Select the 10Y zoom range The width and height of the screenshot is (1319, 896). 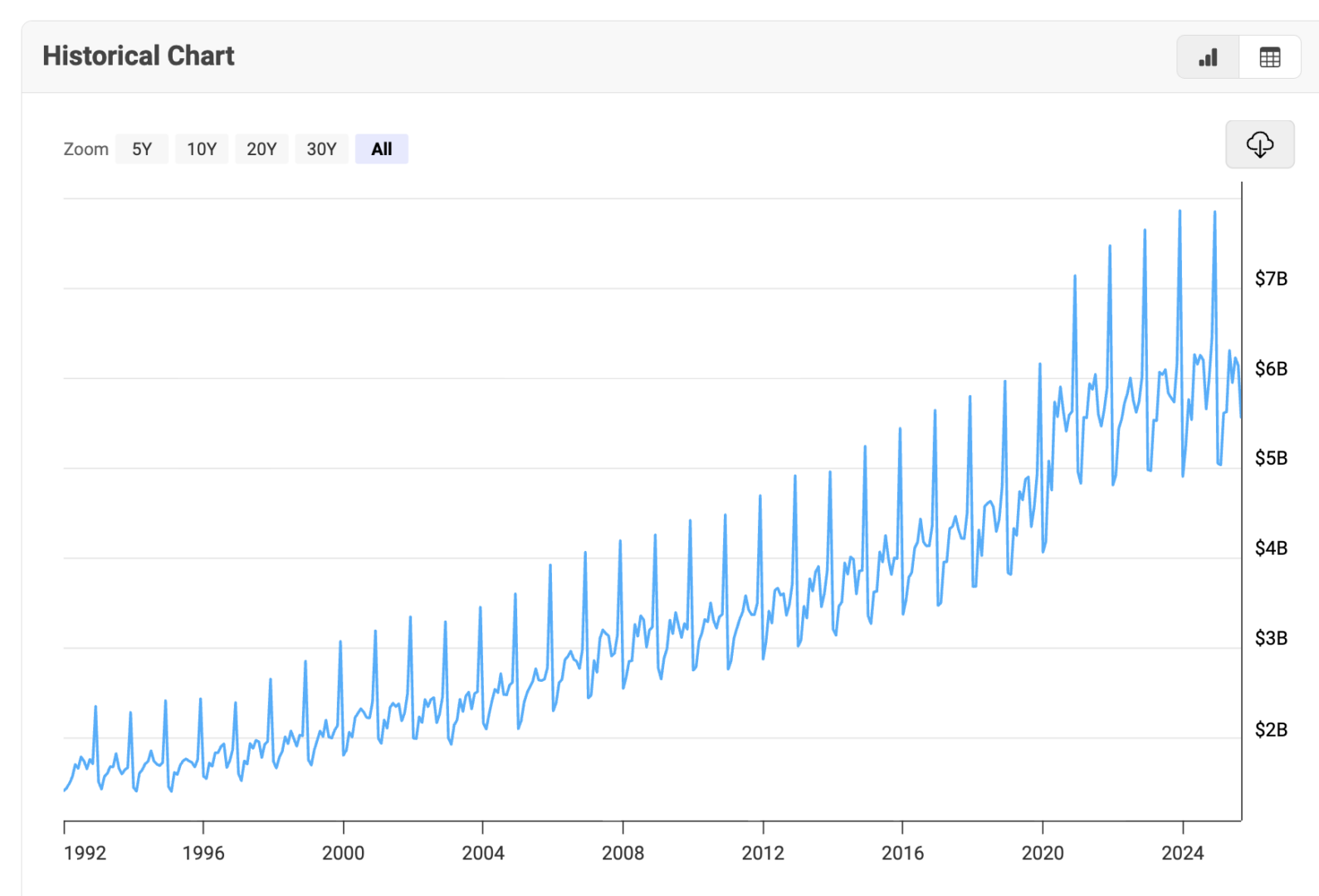pyautogui.click(x=202, y=149)
